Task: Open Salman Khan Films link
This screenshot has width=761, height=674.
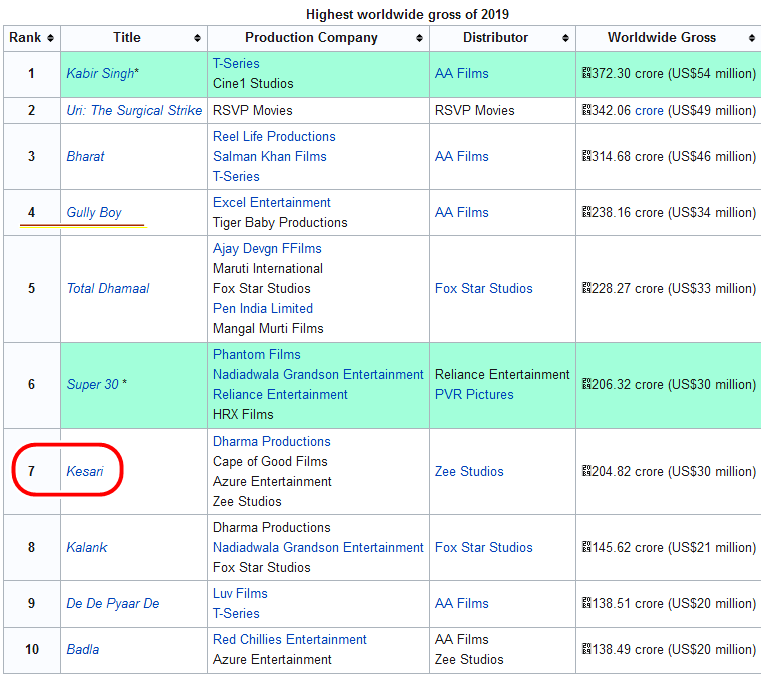Action: click(270, 156)
